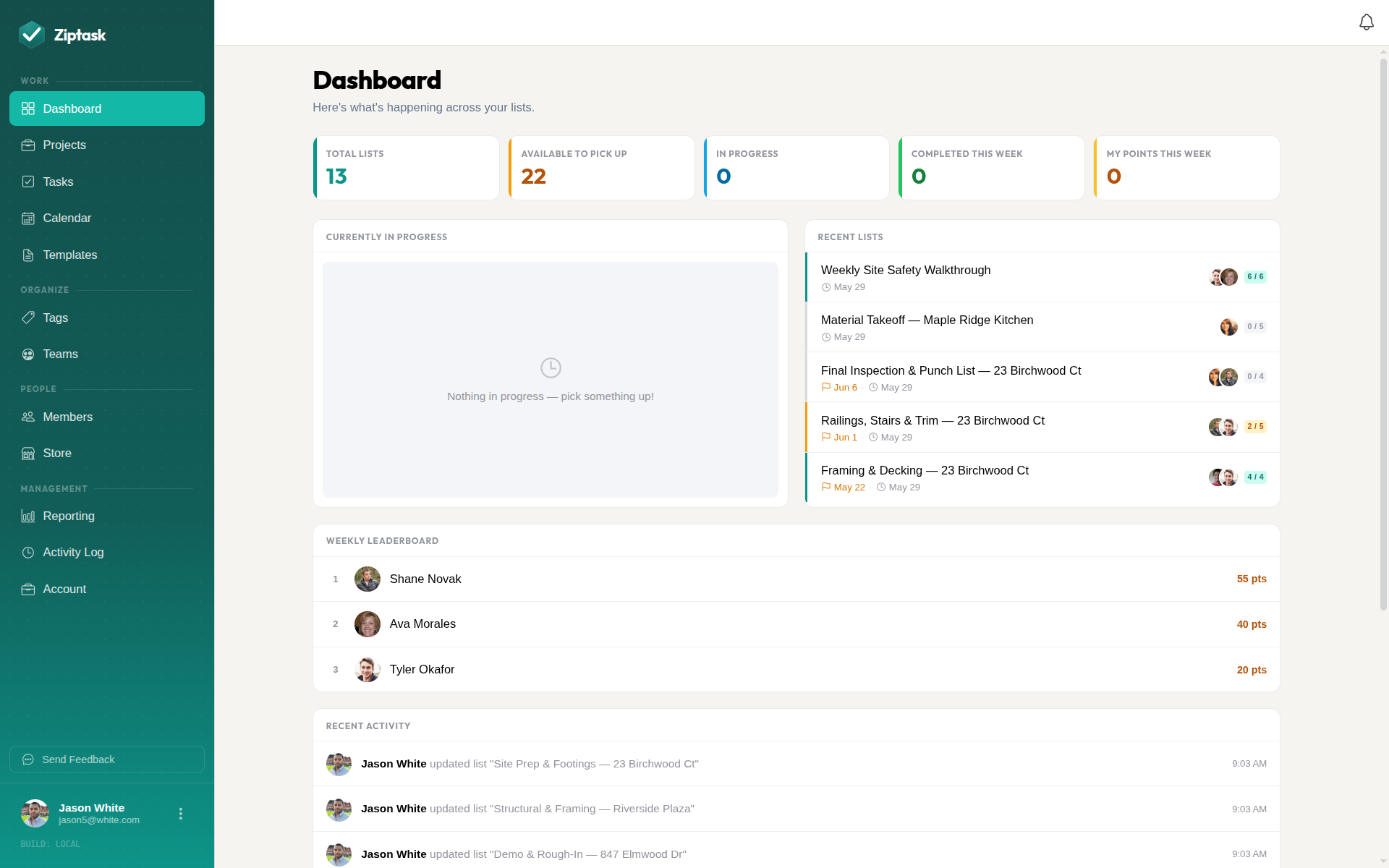Viewport: 1389px width, 868px height.
Task: Click the Members people icon
Action: (x=28, y=417)
